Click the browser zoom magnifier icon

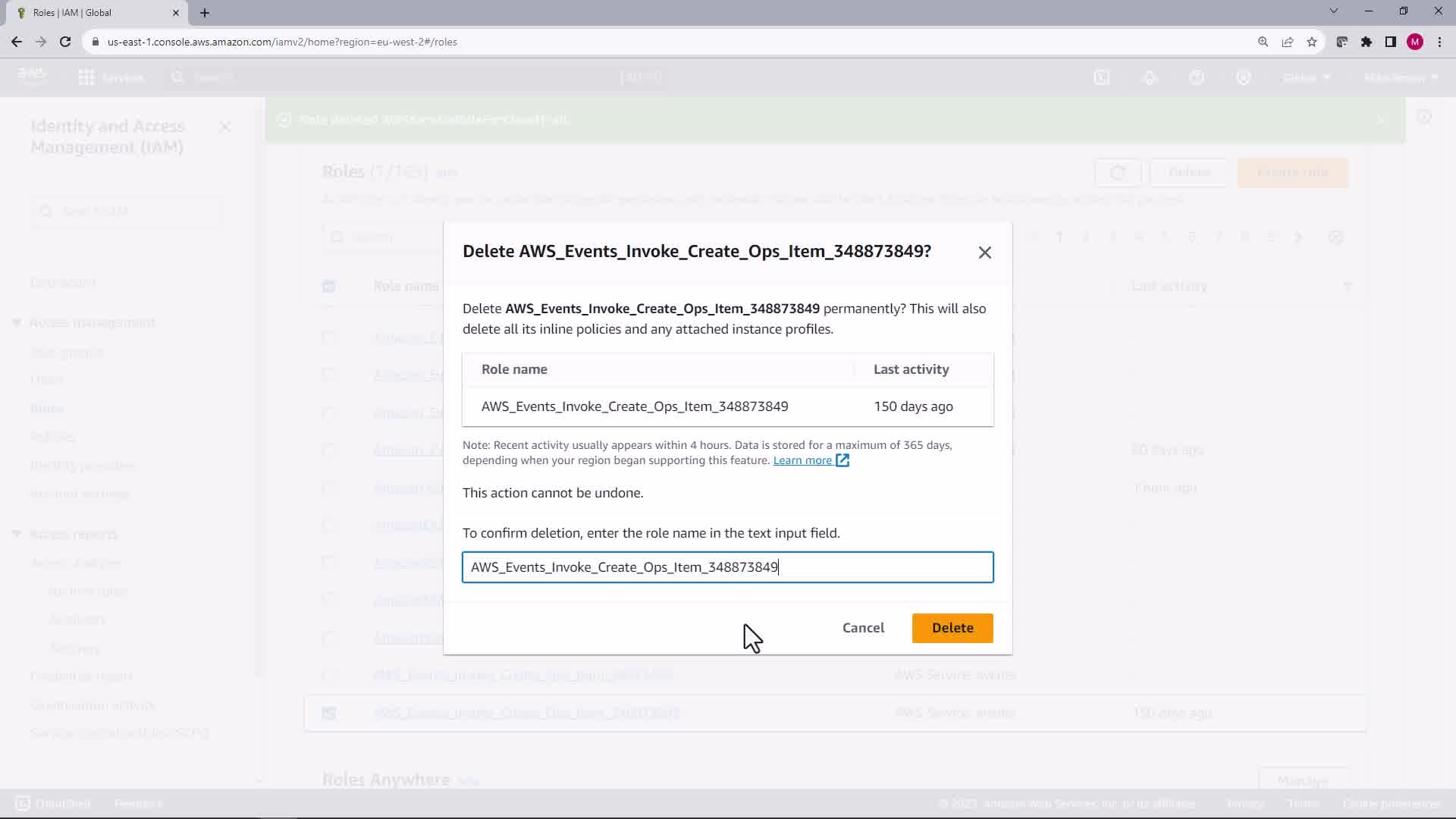tap(1263, 42)
